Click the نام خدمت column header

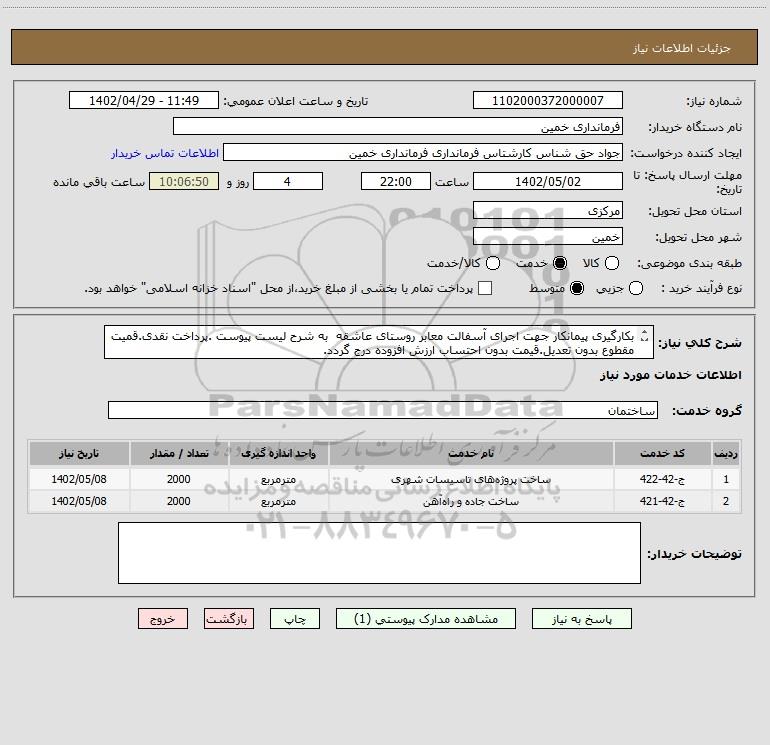[471, 453]
